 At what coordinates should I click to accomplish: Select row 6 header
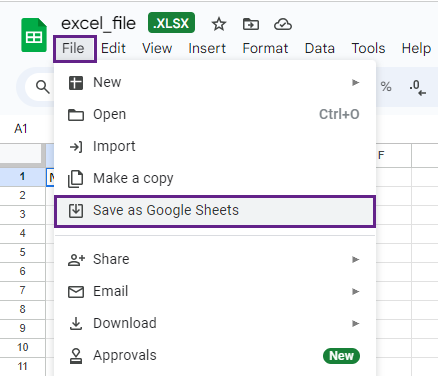tap(22, 271)
